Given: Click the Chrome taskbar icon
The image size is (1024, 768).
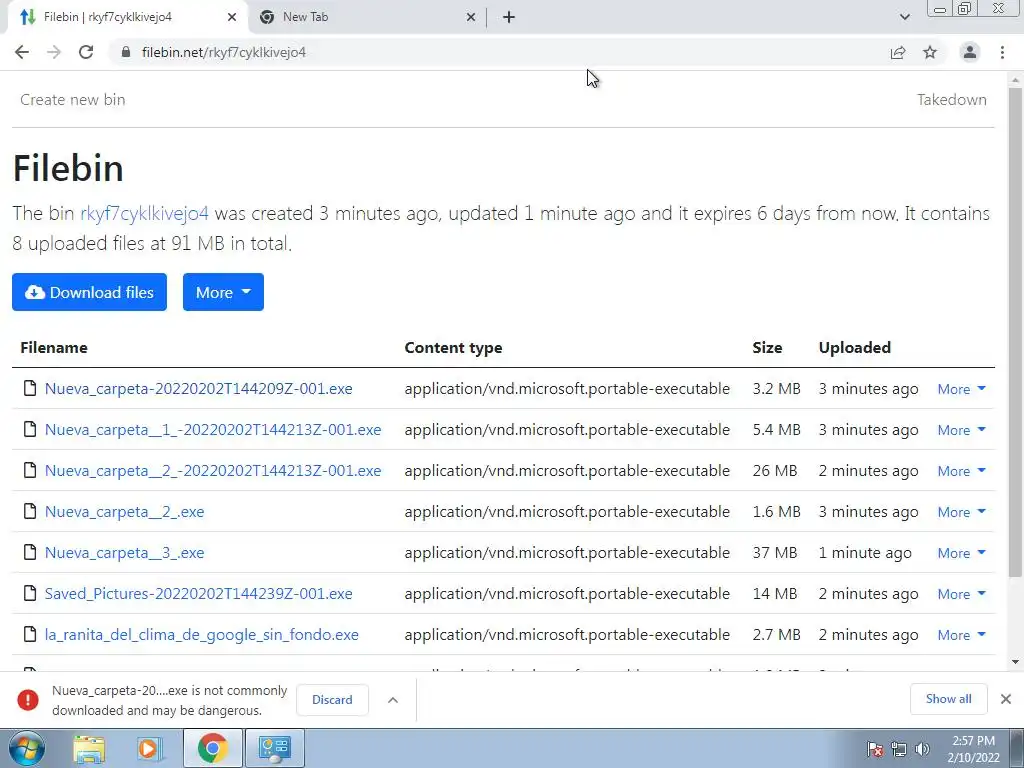Looking at the screenshot, I should (x=212, y=748).
